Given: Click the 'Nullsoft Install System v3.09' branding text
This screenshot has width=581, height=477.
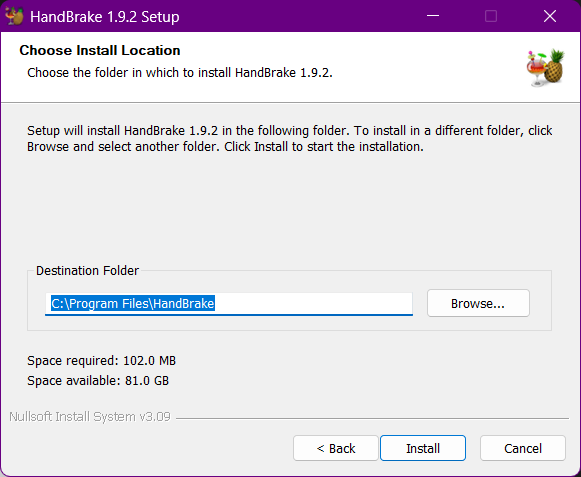Looking at the screenshot, I should click(90, 417).
